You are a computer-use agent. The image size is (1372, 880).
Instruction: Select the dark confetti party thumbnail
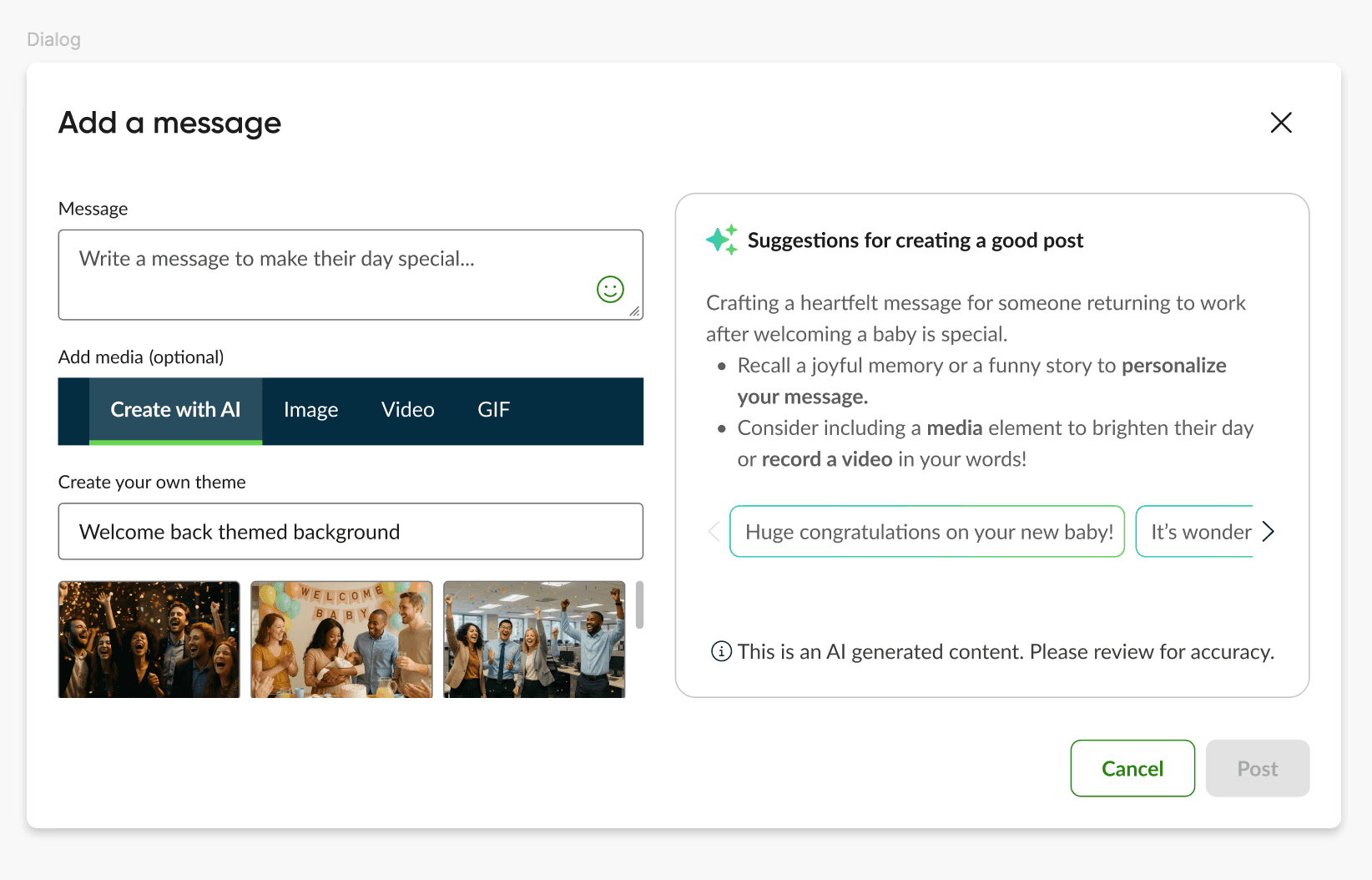(149, 640)
